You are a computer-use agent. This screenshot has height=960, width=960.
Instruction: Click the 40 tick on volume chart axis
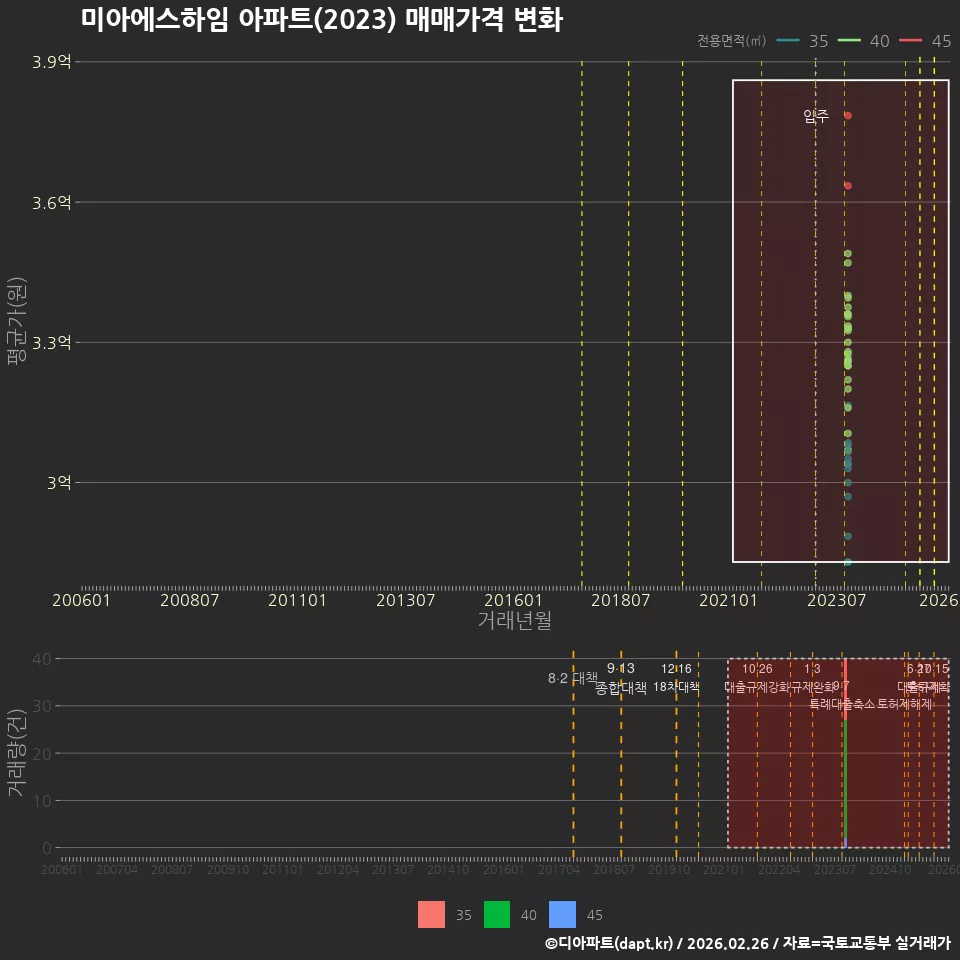point(42,659)
